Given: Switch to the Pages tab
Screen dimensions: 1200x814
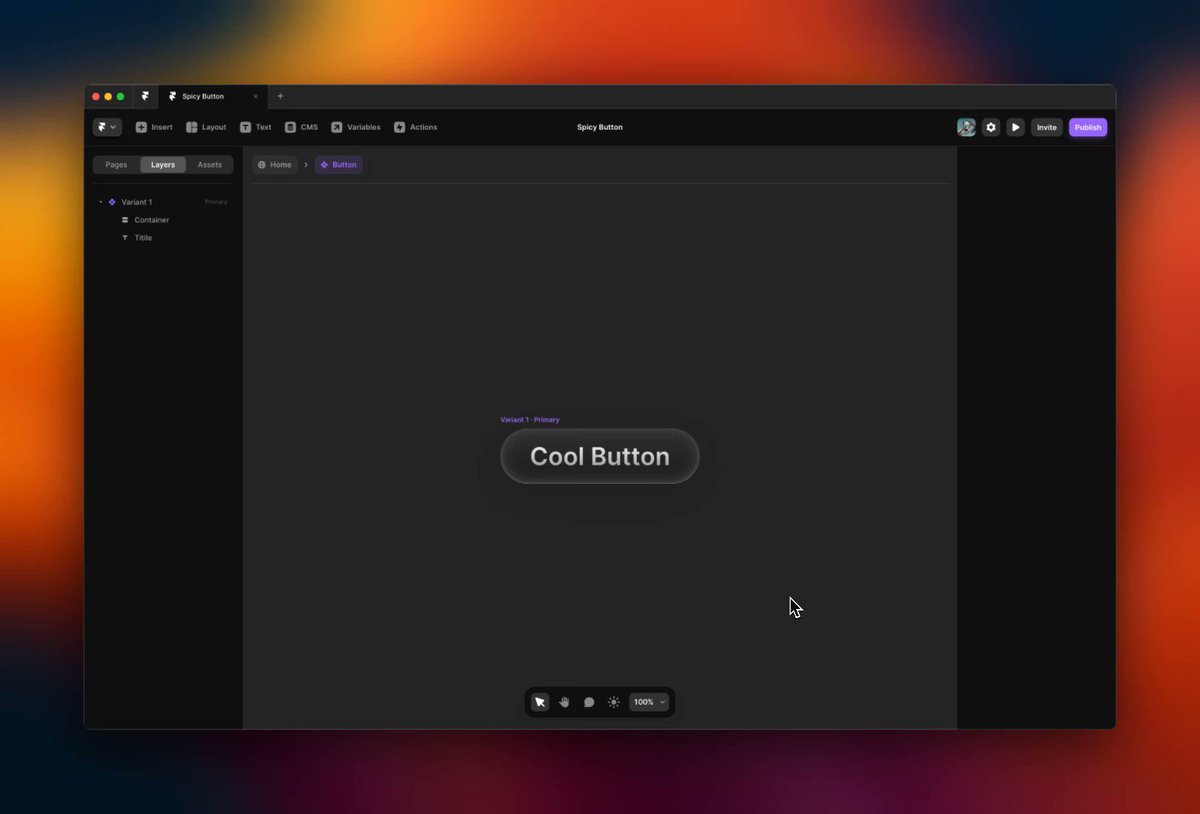Looking at the screenshot, I should click(x=116, y=165).
